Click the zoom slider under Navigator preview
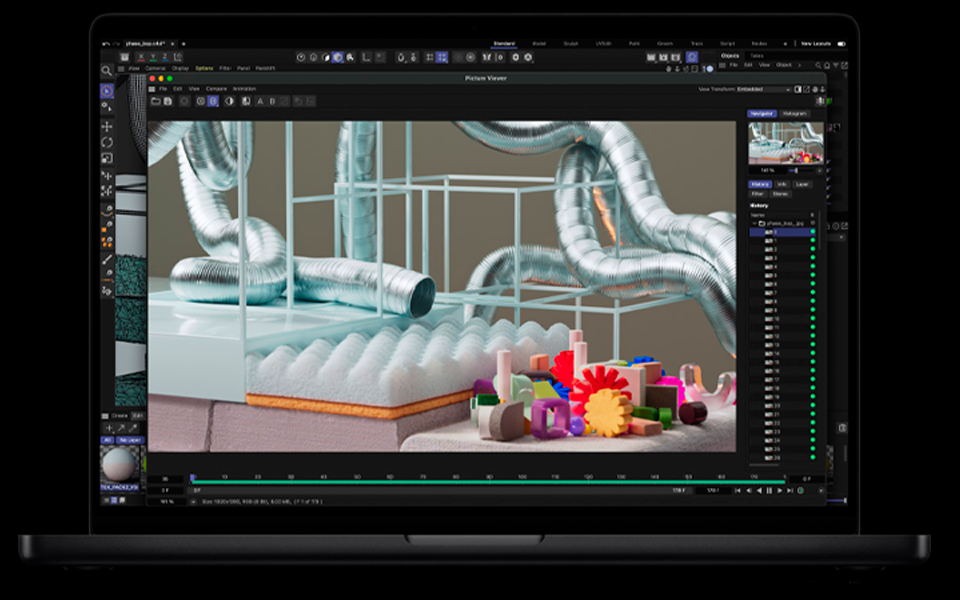The image size is (960, 600). coord(797,171)
